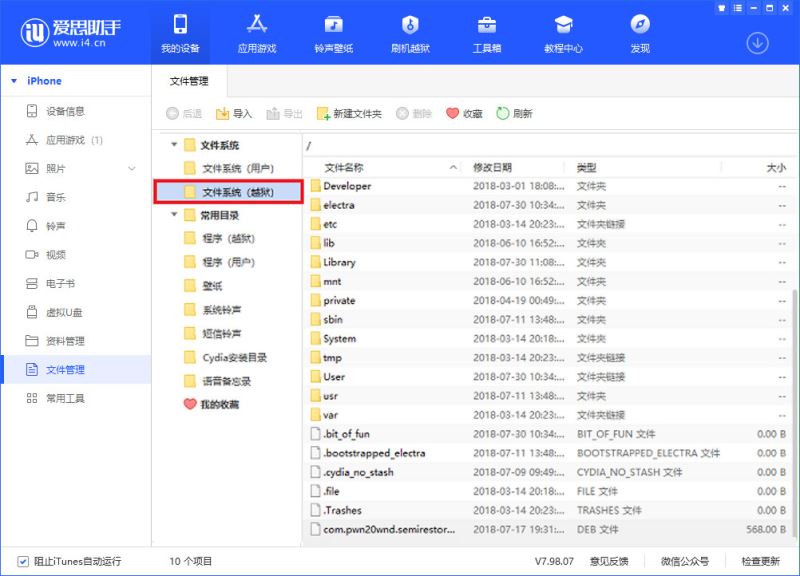Sort using 文件名称 column arrow

tap(453, 167)
